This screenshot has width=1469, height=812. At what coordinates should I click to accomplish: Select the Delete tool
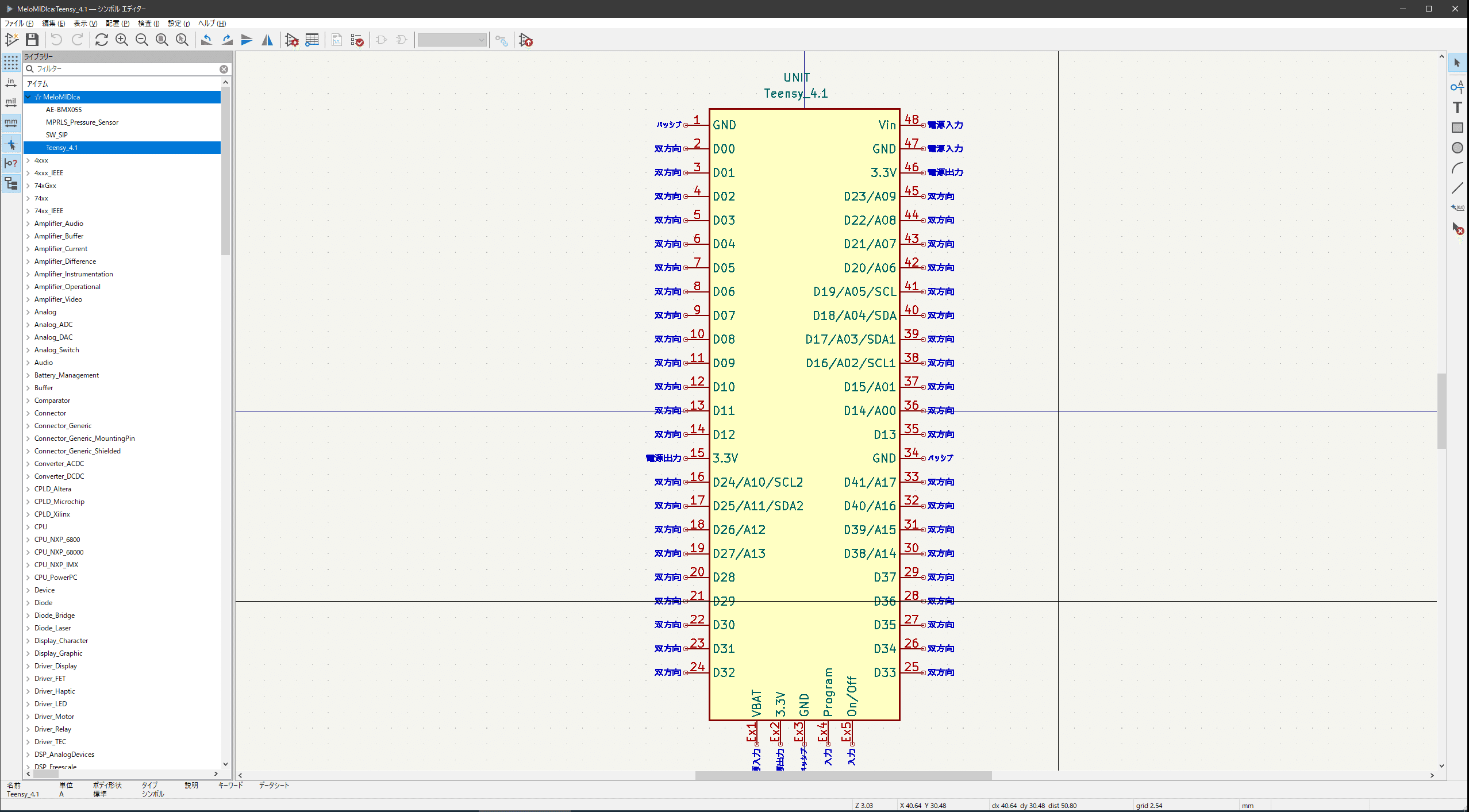click(x=1457, y=228)
